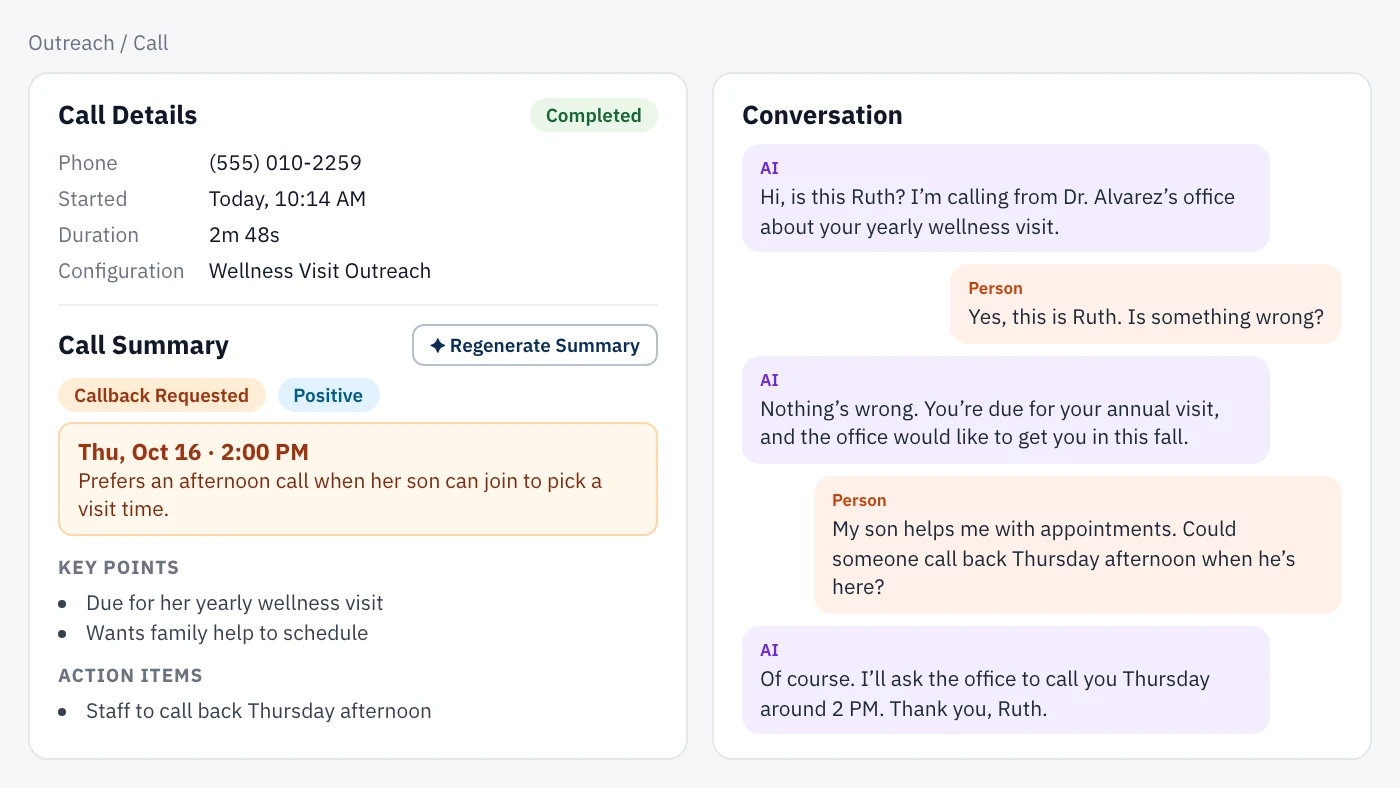Image resolution: width=1400 pixels, height=788 pixels.
Task: Open the Outreach breadcrumb link
Action: (x=71, y=43)
